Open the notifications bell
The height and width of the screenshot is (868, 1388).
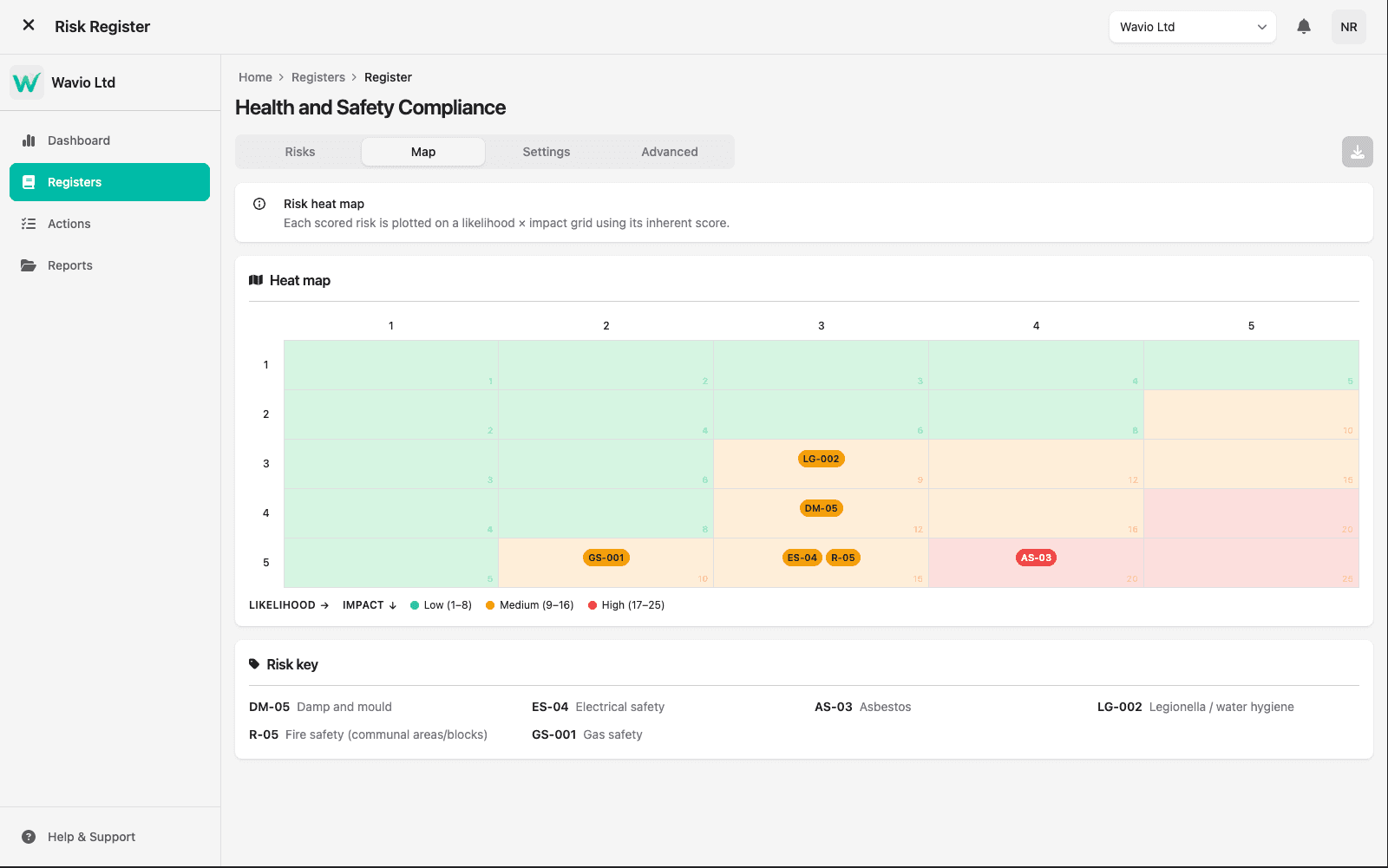[1304, 27]
